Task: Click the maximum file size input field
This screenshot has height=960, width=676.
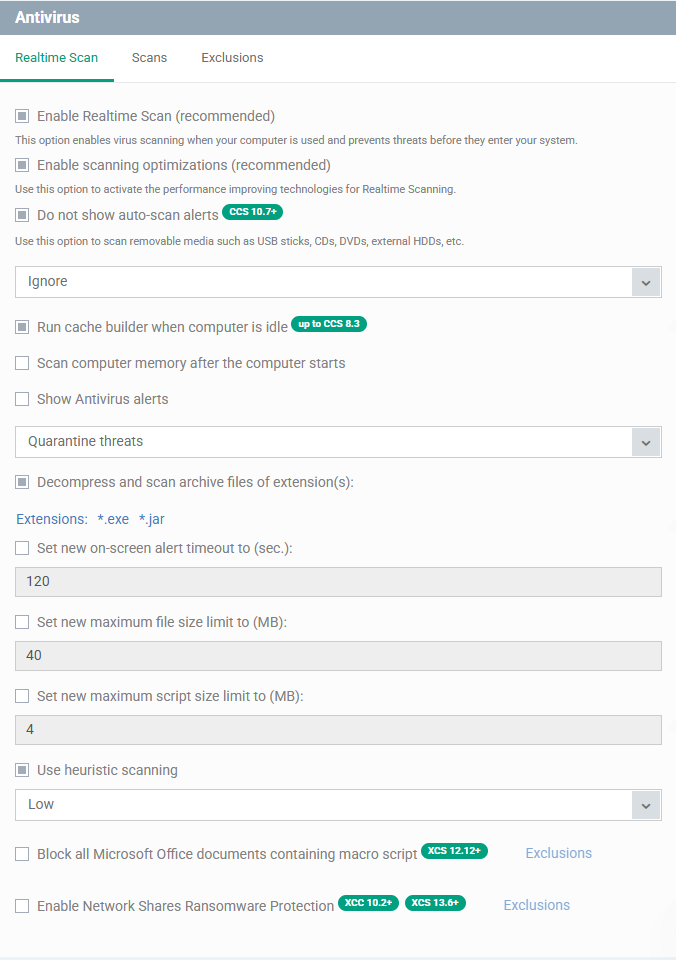Action: coord(338,656)
